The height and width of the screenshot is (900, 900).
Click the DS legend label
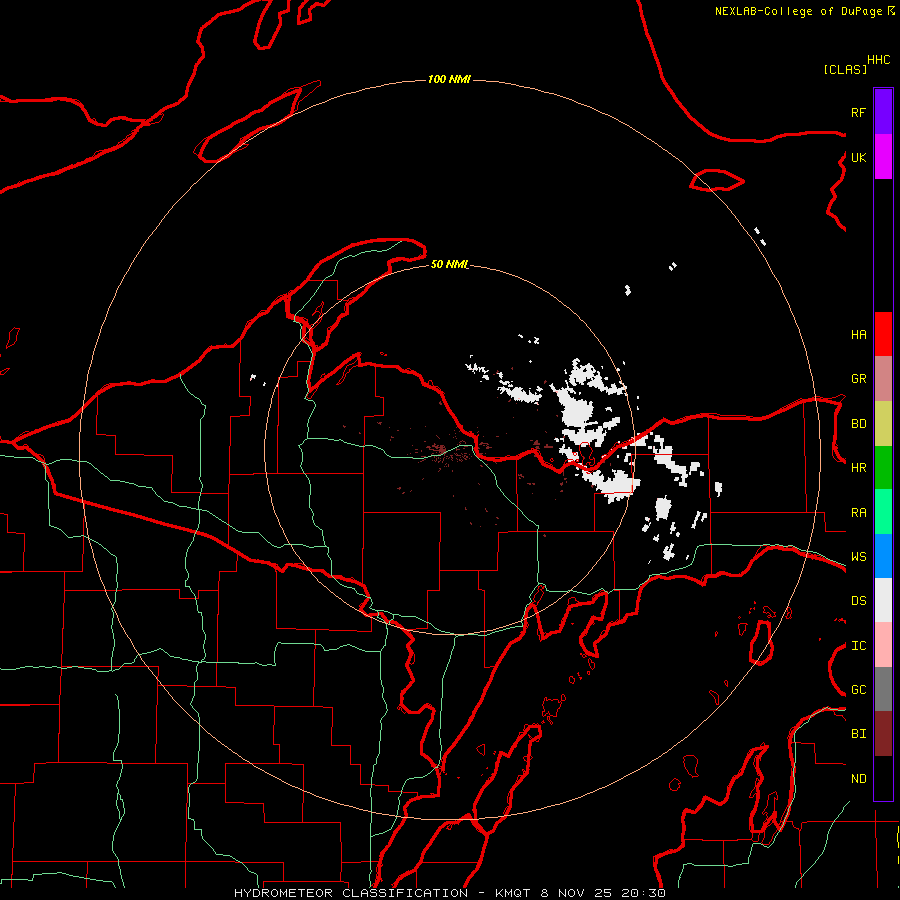click(x=858, y=601)
